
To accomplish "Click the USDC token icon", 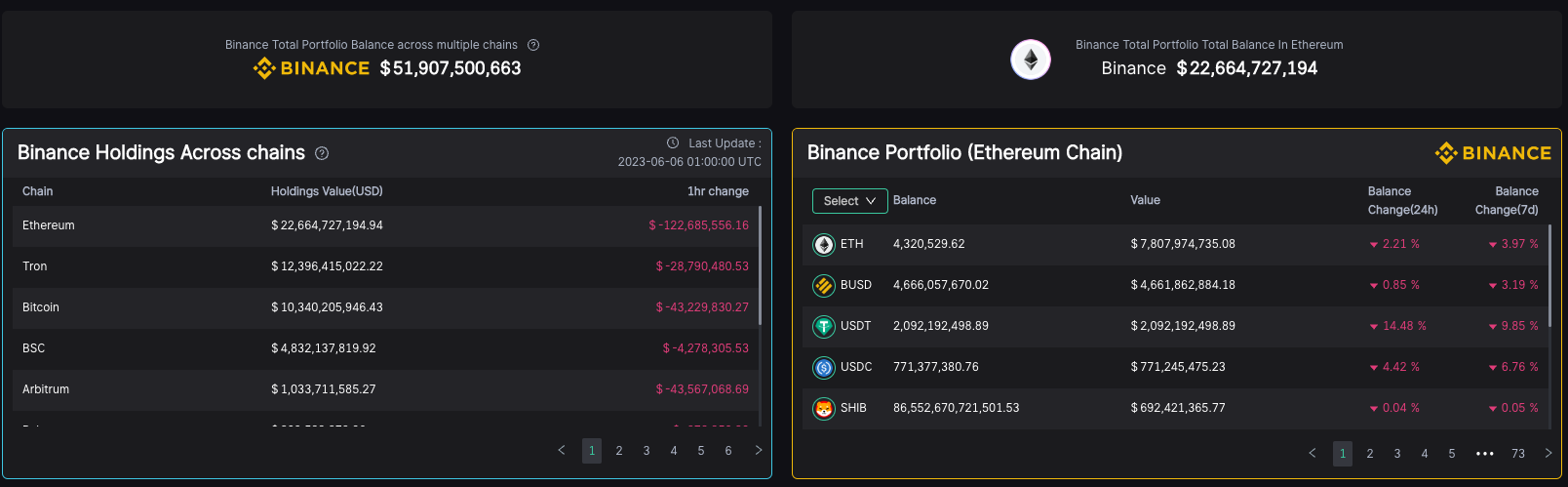I will (x=824, y=367).
